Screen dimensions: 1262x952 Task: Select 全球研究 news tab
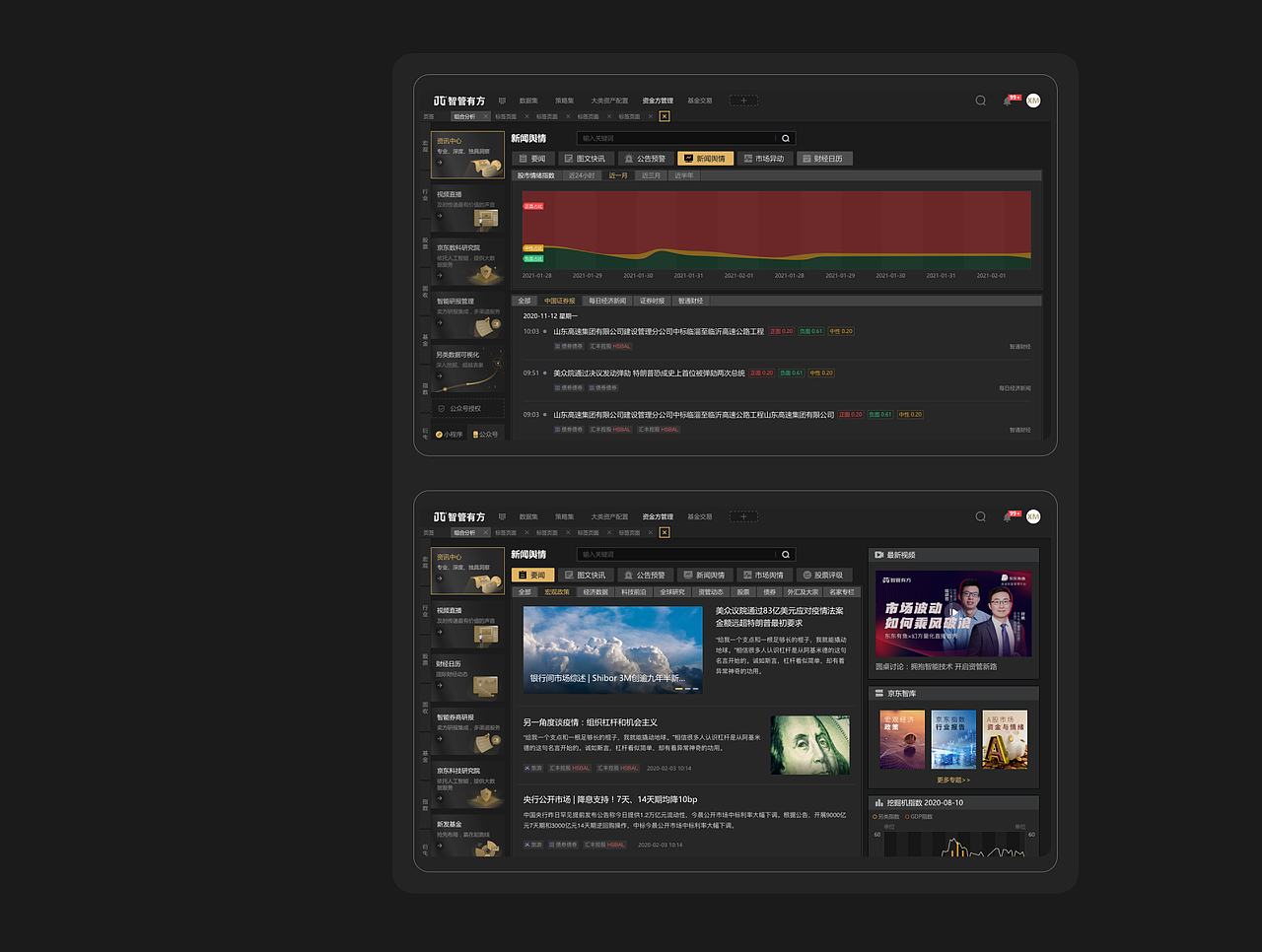tap(672, 592)
